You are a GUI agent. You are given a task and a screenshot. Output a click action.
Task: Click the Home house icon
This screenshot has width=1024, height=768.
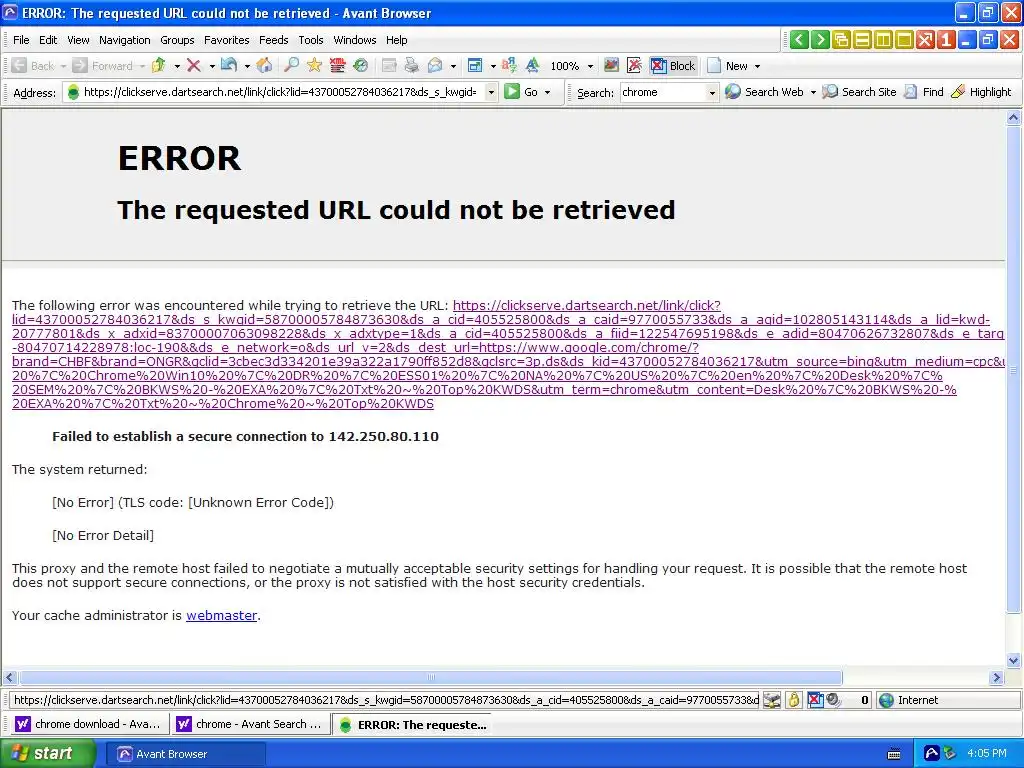(x=264, y=65)
